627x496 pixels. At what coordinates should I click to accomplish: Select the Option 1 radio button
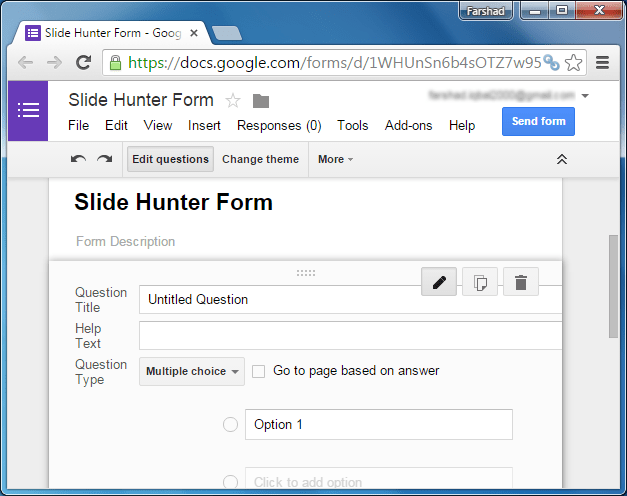230,424
